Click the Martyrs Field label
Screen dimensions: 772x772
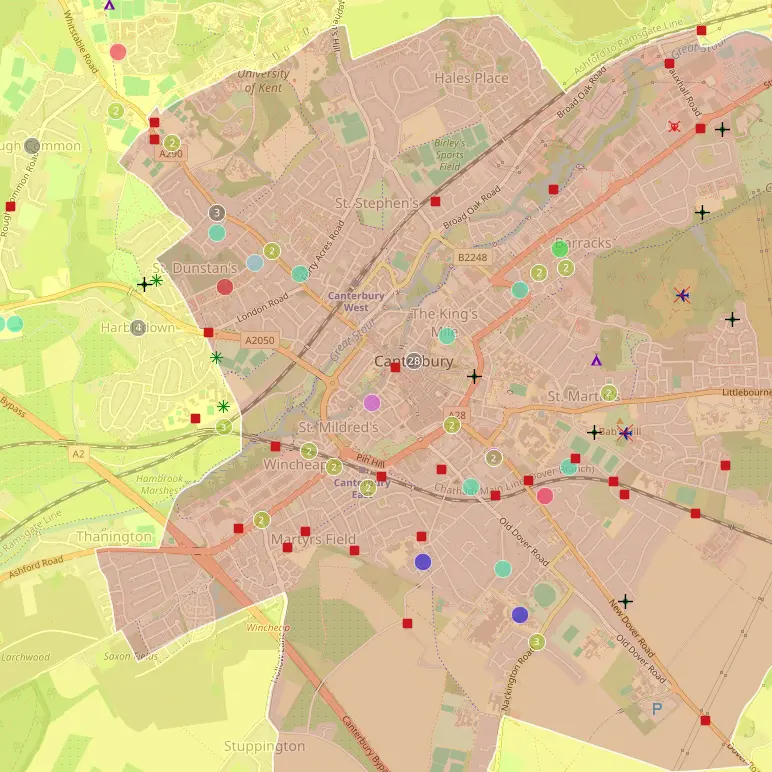coord(313,539)
